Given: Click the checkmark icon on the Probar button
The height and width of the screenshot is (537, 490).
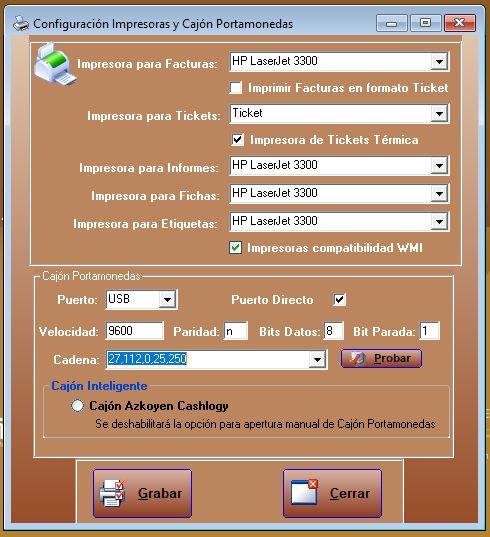Looking at the screenshot, I should (x=357, y=359).
